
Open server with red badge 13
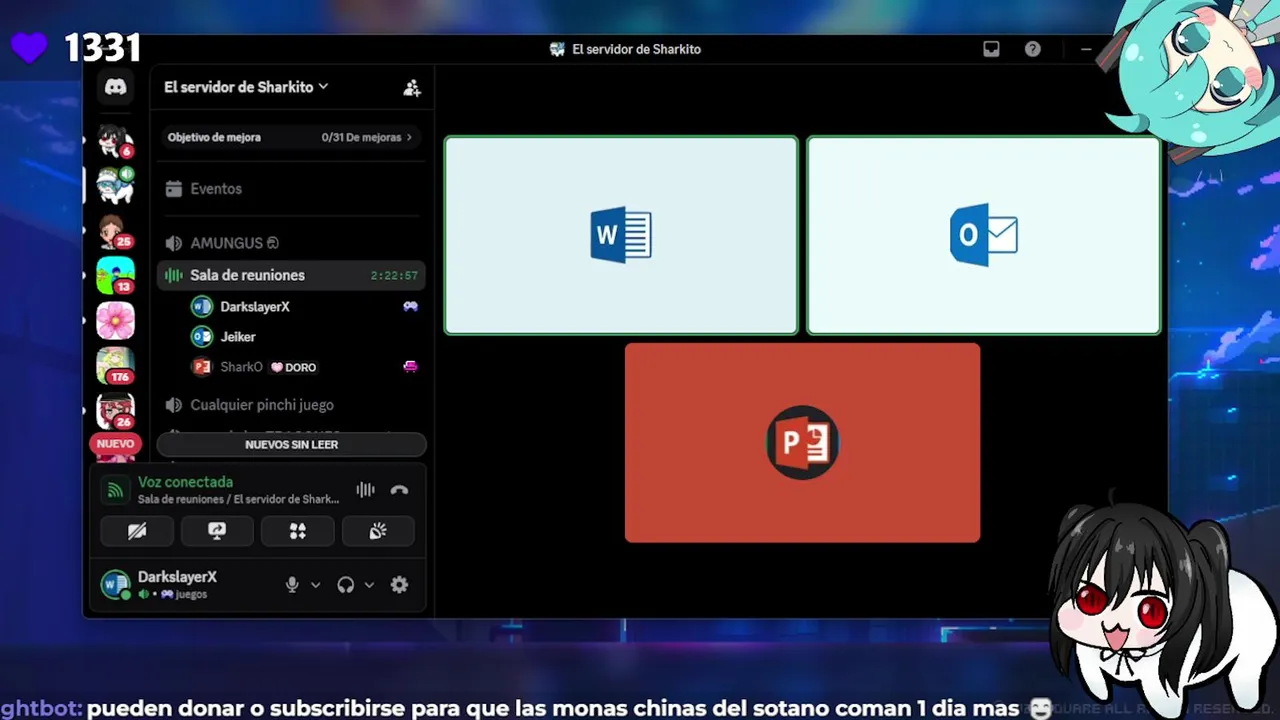coord(115,275)
